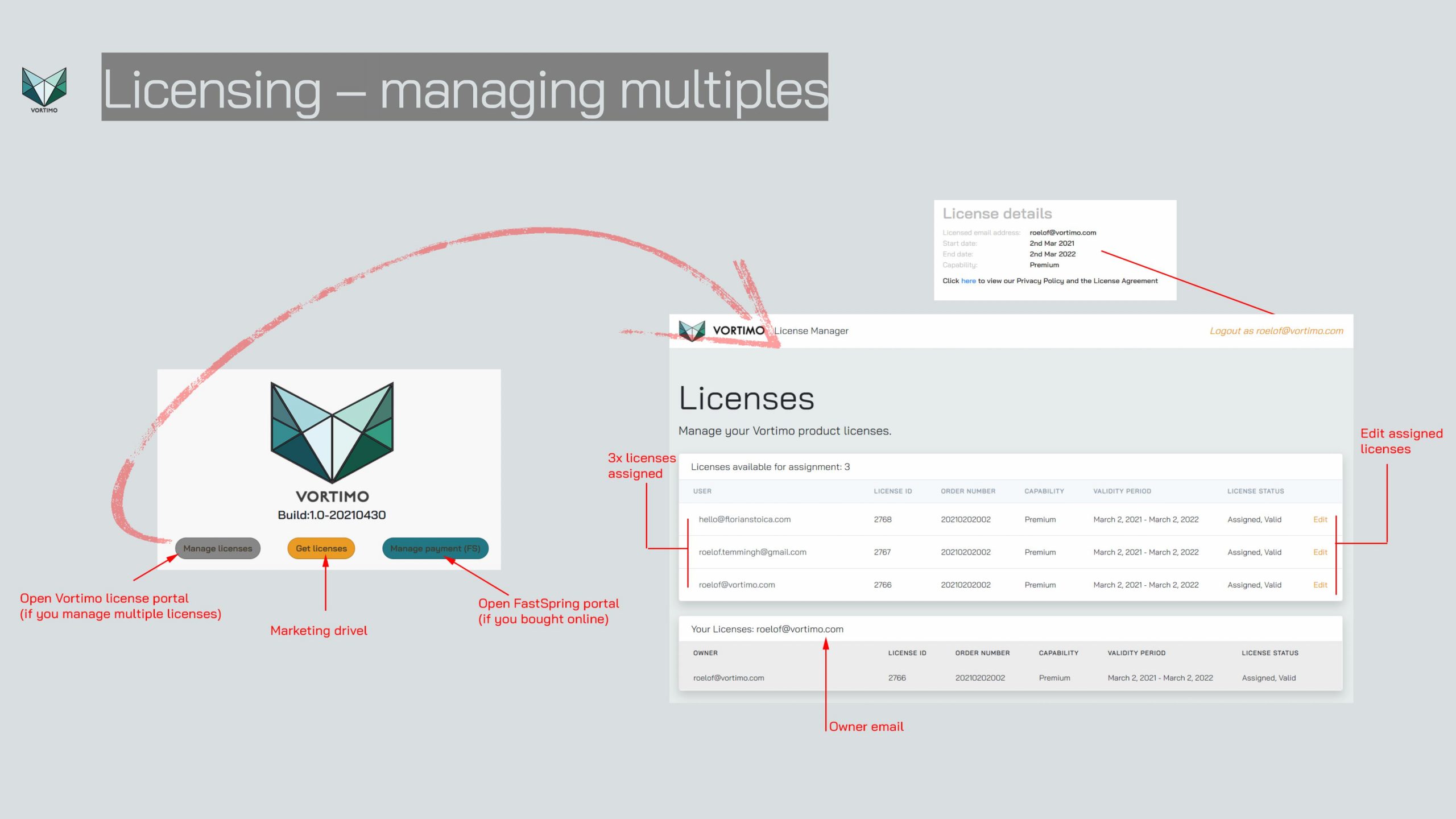This screenshot has height=819, width=1456.
Task: Click the 'here' privacy policy link
Action: [969, 281]
